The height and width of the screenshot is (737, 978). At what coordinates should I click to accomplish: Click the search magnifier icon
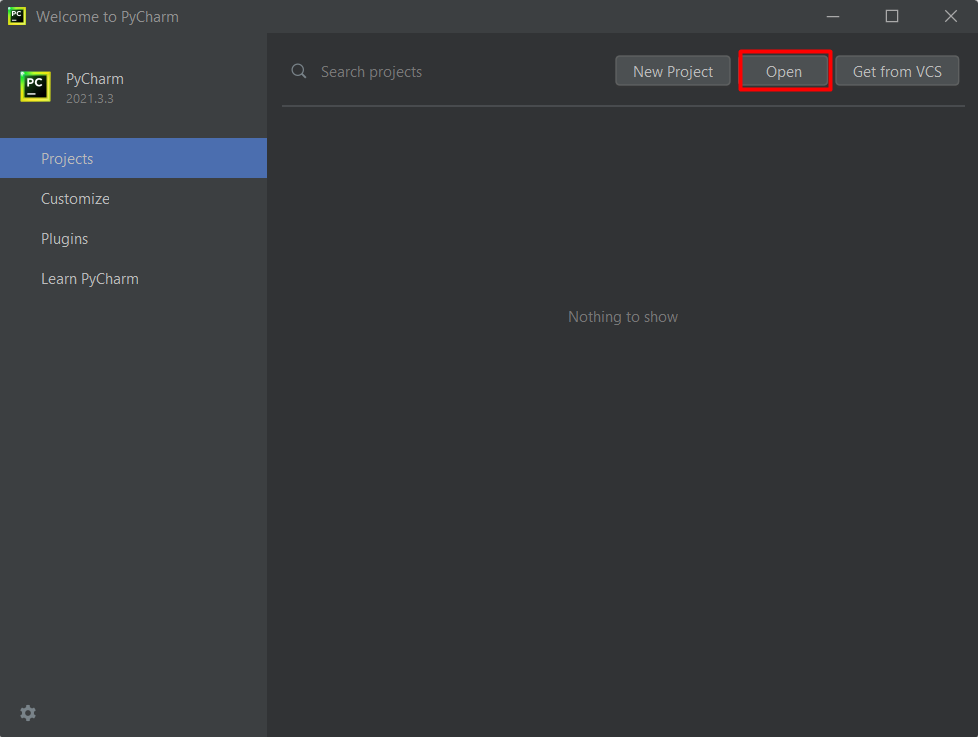coord(298,71)
